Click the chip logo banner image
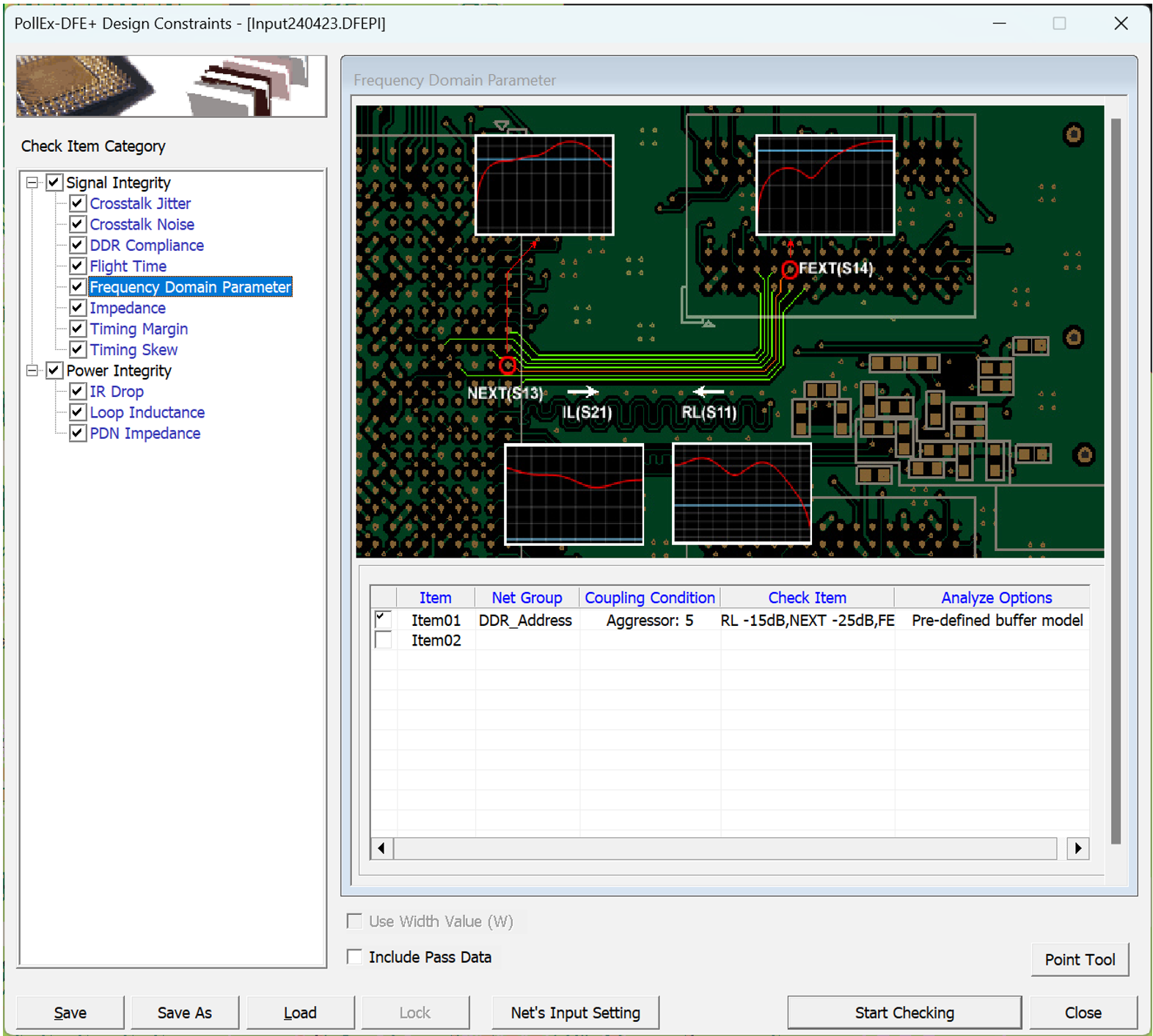 pos(171,86)
